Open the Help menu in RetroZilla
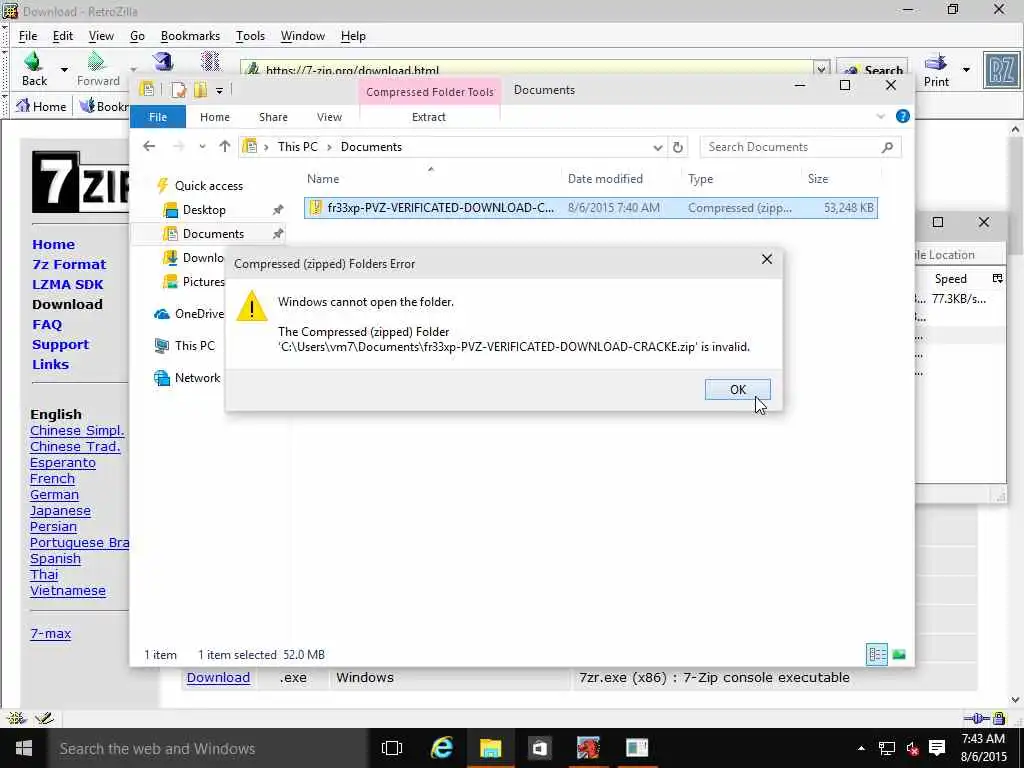1024x768 pixels. tap(353, 36)
